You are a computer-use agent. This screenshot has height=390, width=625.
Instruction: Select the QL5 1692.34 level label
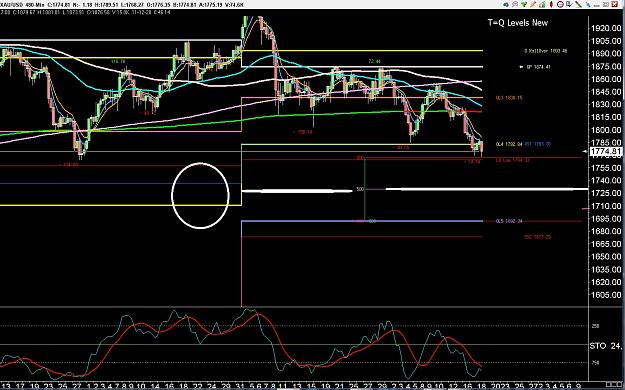[x=509, y=221]
